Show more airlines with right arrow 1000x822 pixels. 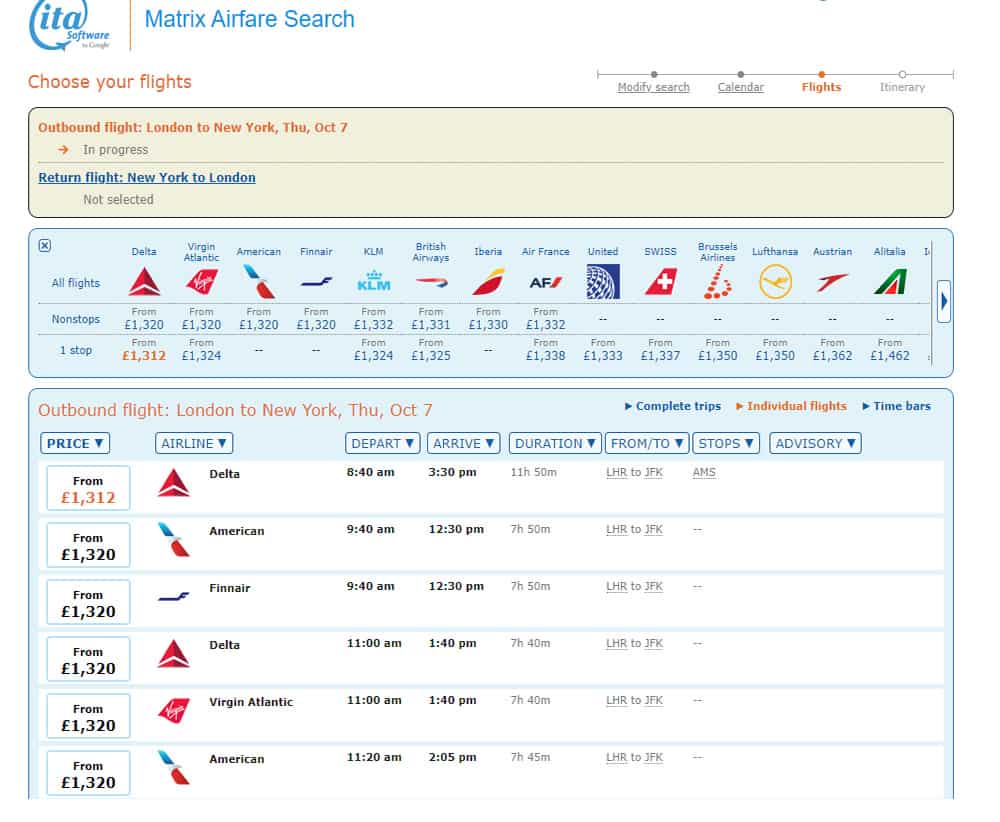click(944, 301)
